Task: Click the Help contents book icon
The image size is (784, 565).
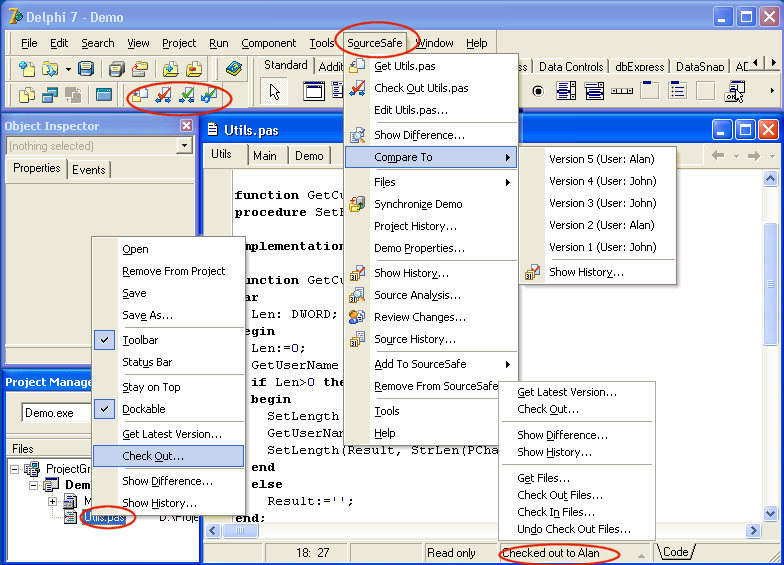Action: point(234,69)
